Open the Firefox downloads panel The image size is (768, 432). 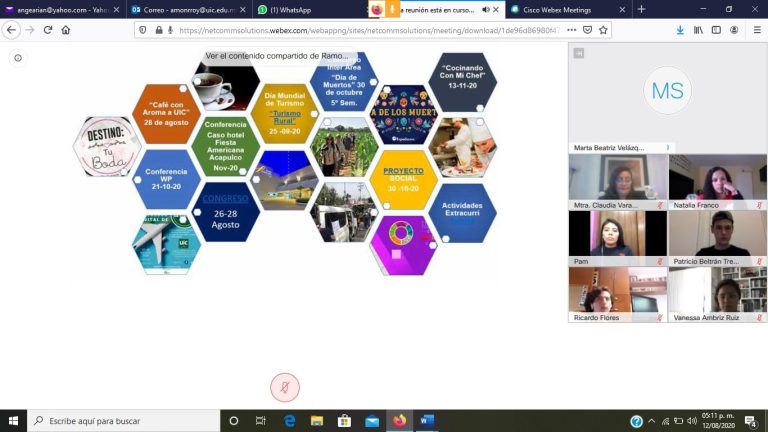pos(680,30)
